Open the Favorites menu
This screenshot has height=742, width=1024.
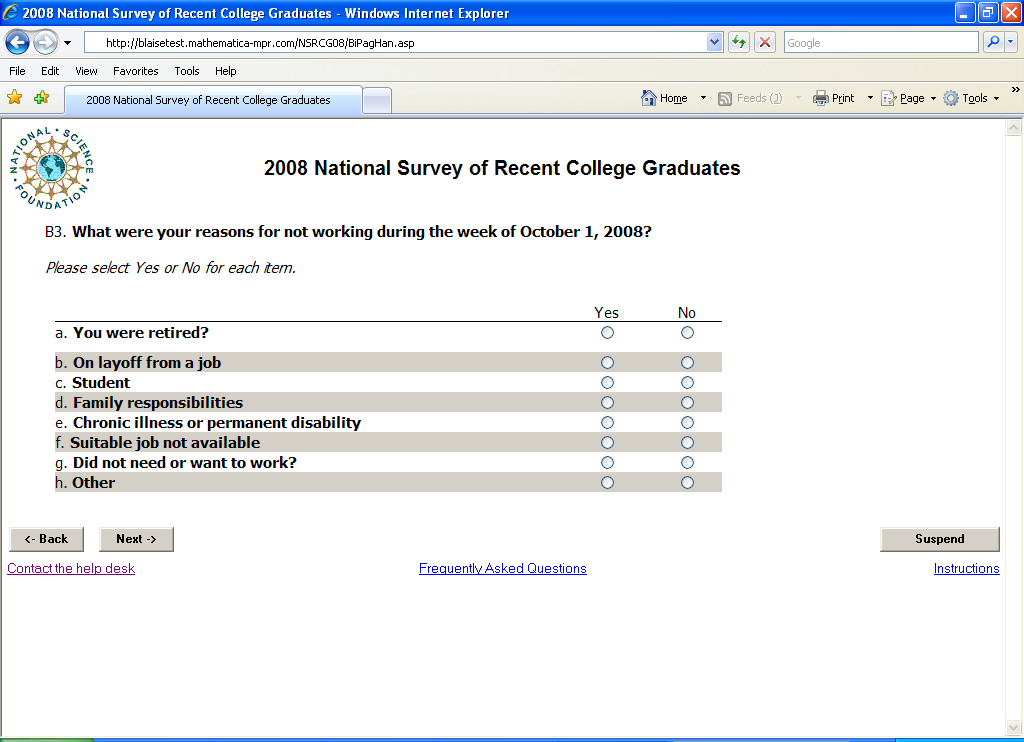(135, 71)
